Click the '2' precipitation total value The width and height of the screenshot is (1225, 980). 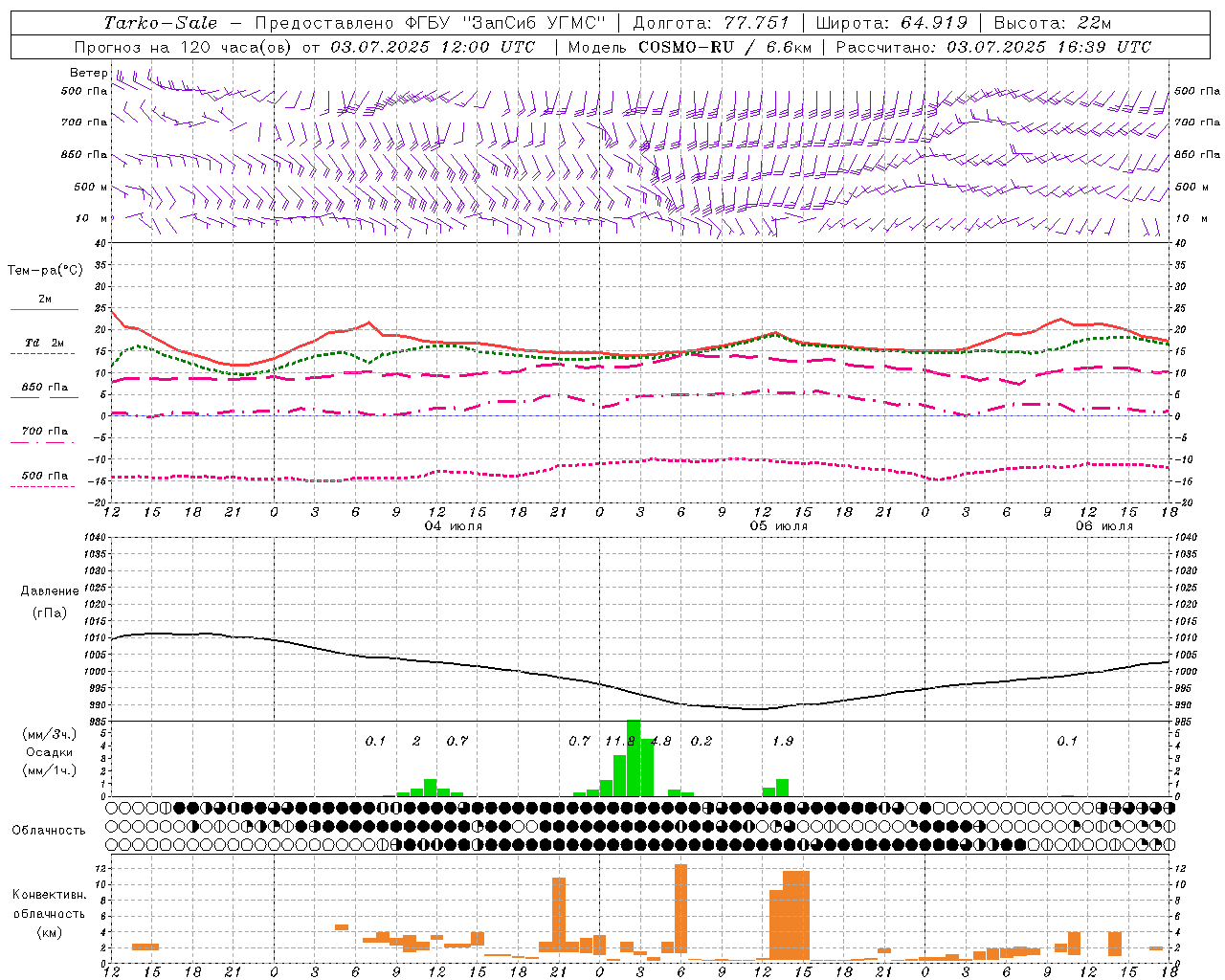pos(416,741)
